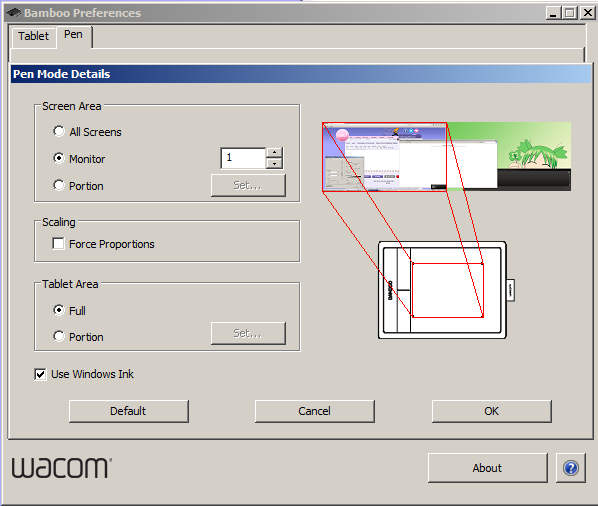Click the monitor preview thumbnail

447,156
